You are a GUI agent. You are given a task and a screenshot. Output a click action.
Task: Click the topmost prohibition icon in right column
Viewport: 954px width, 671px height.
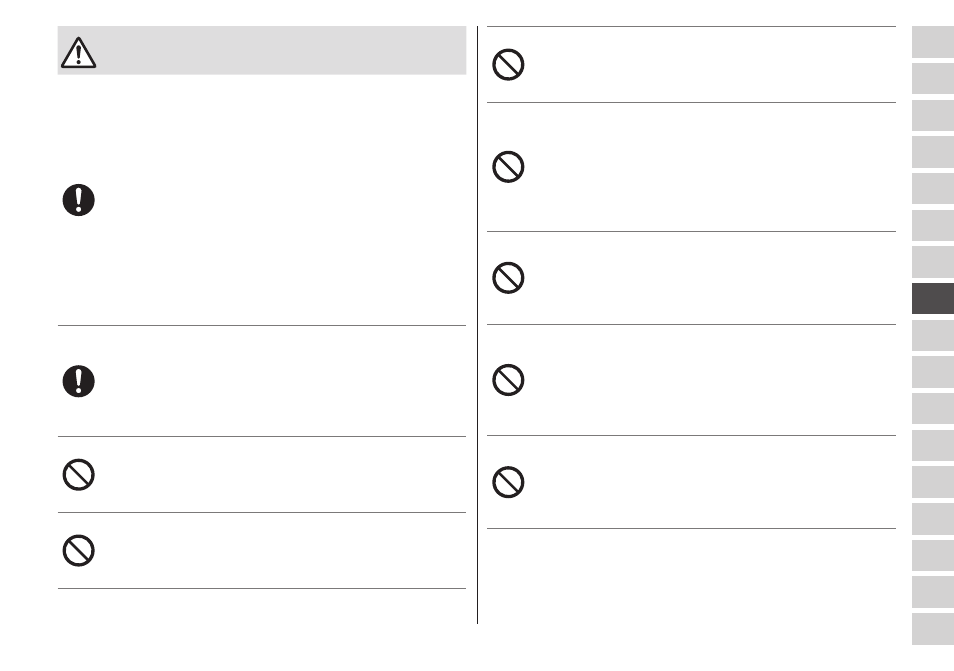[508, 64]
